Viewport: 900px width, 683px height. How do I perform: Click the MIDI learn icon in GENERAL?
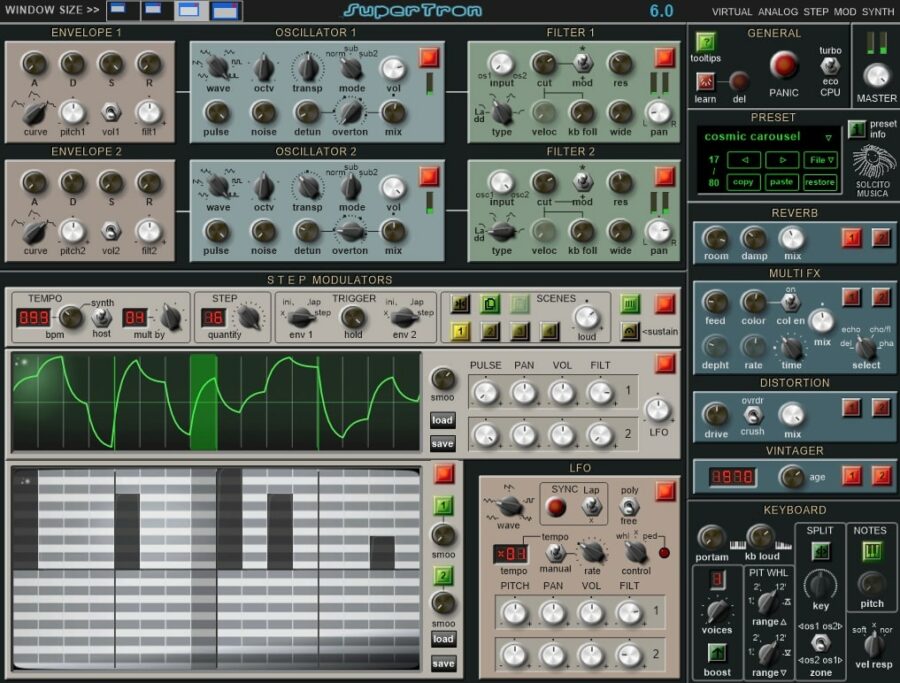tap(705, 81)
